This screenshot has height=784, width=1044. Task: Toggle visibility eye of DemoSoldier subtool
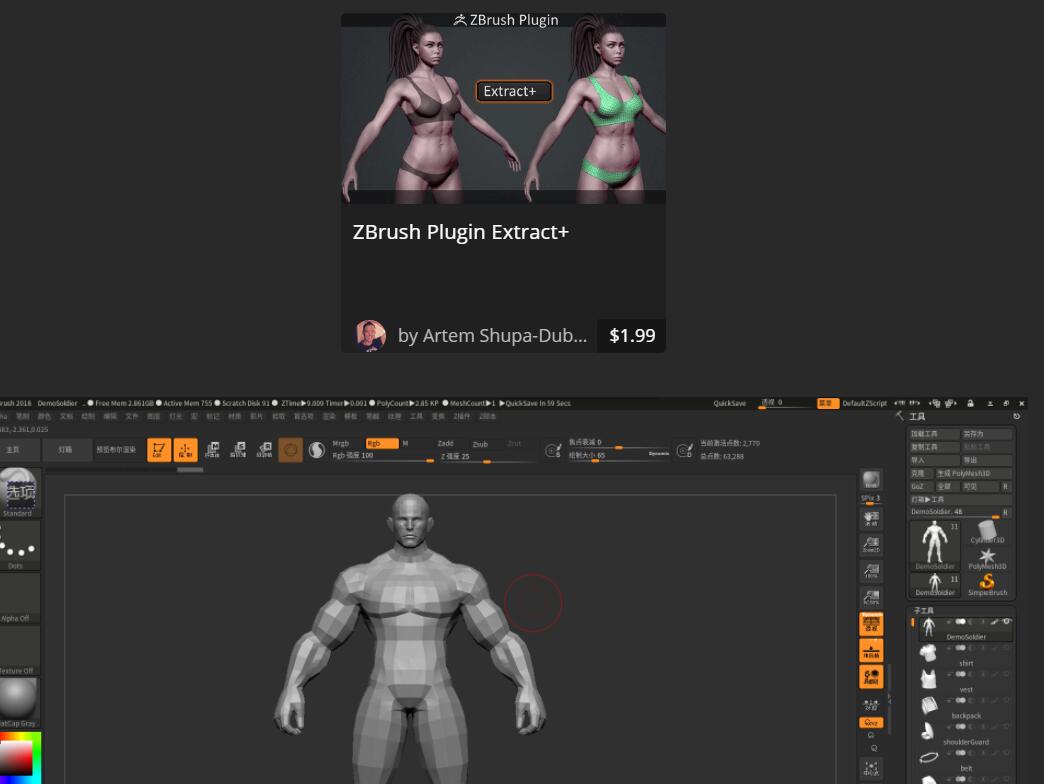[x=1007, y=622]
